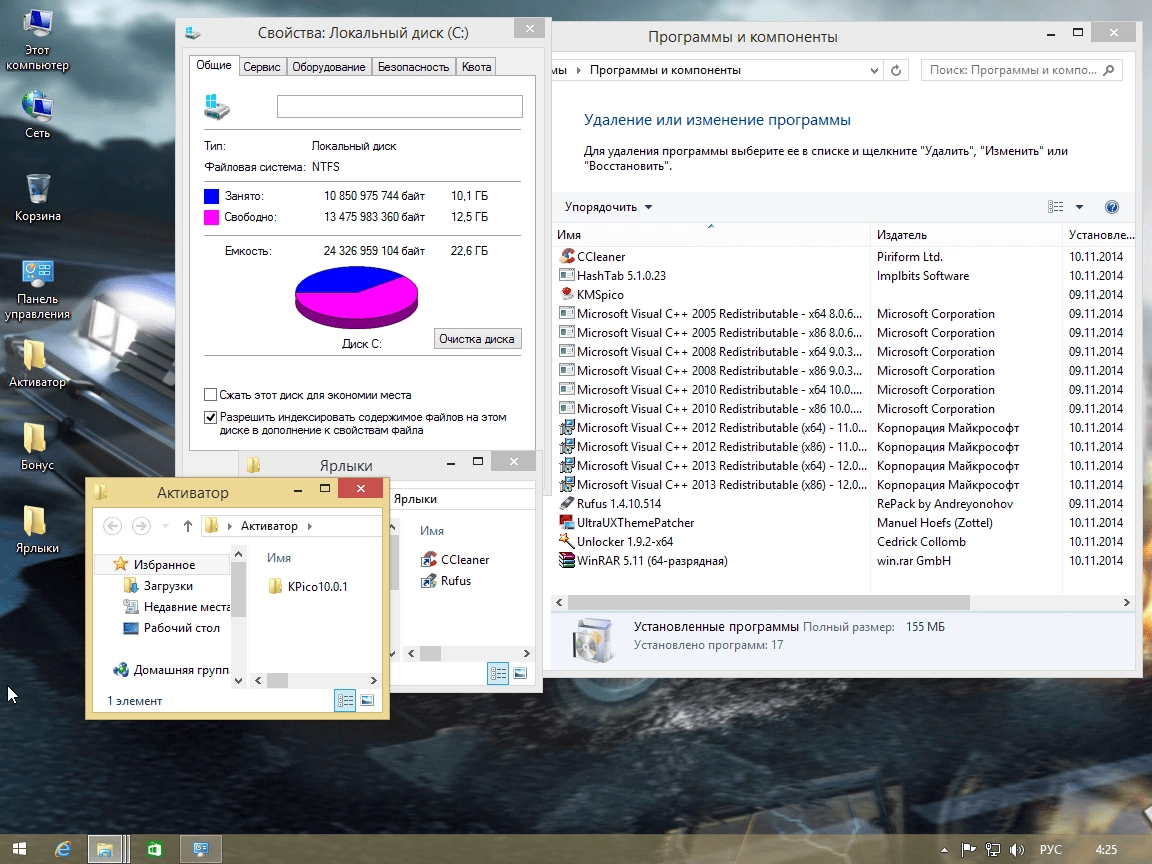Viewport: 1152px width, 864px height.
Task: Open the Action Center flag icon
Action: [968, 850]
